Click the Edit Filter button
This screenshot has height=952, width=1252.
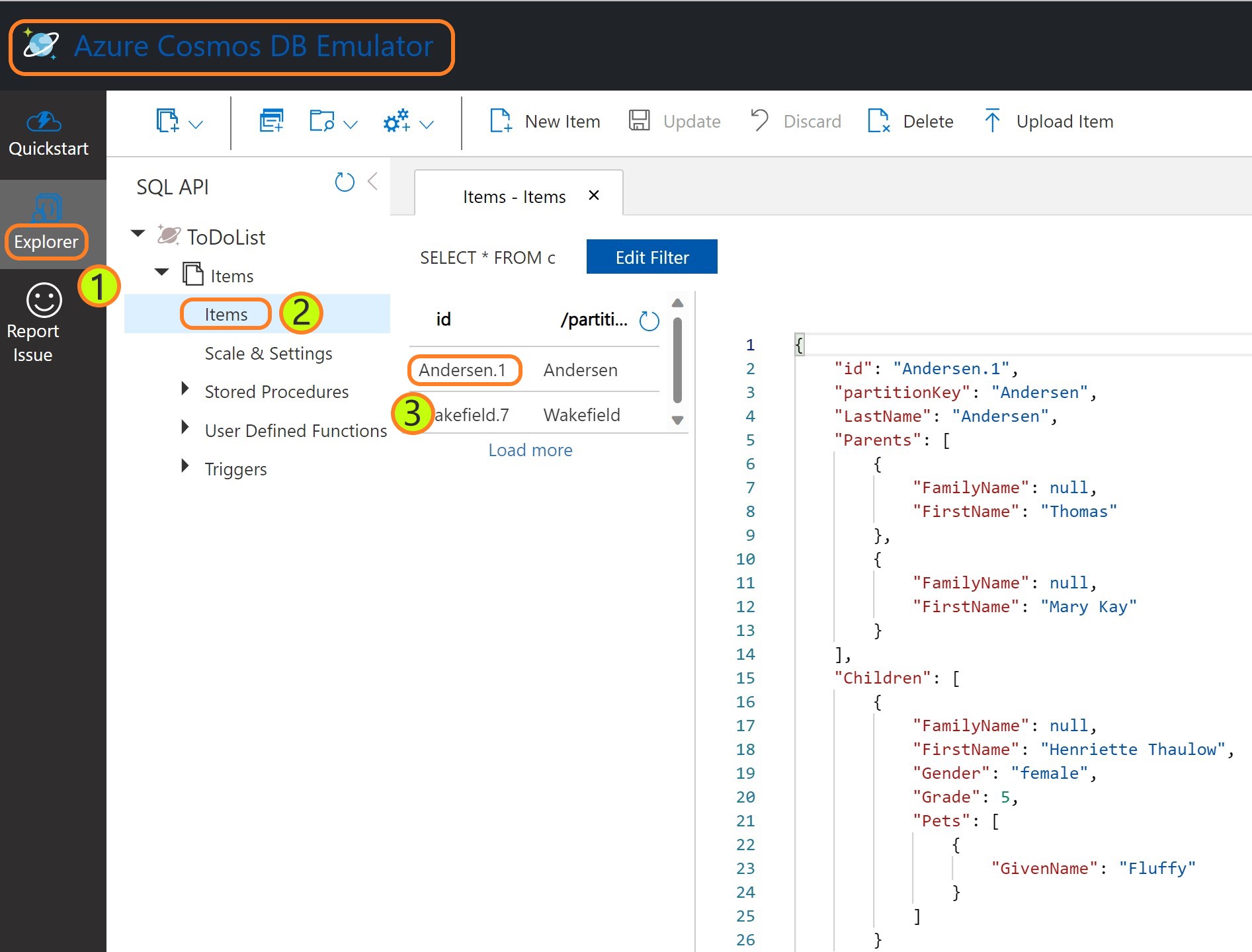(652, 257)
